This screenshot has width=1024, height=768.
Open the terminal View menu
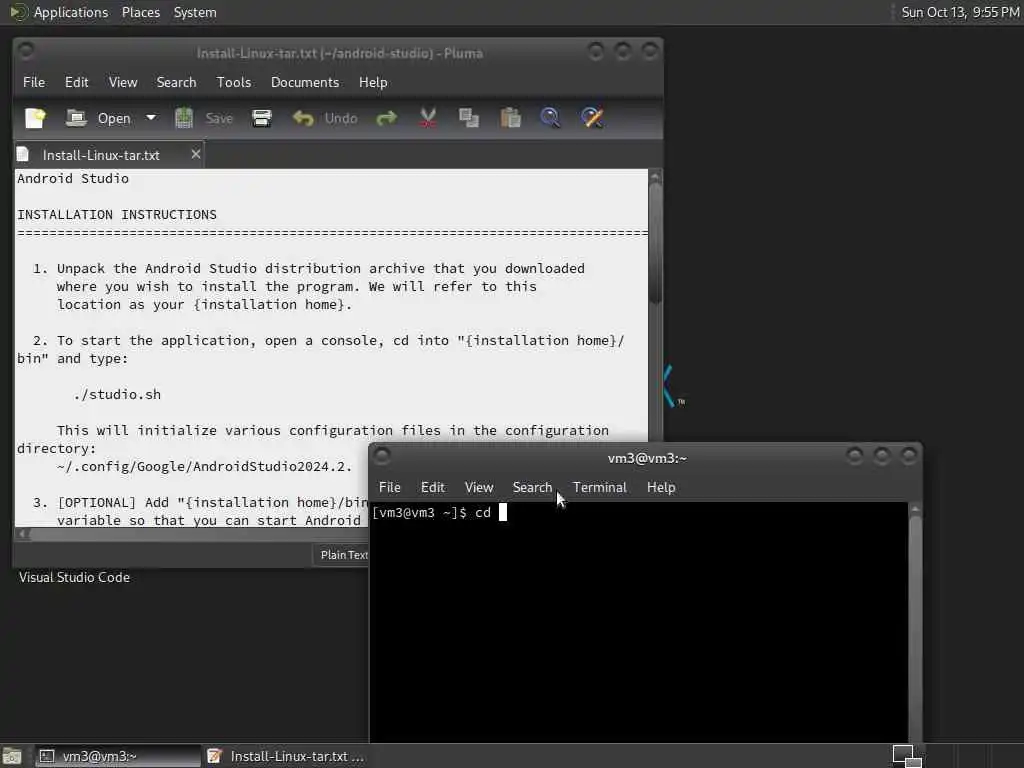click(479, 487)
